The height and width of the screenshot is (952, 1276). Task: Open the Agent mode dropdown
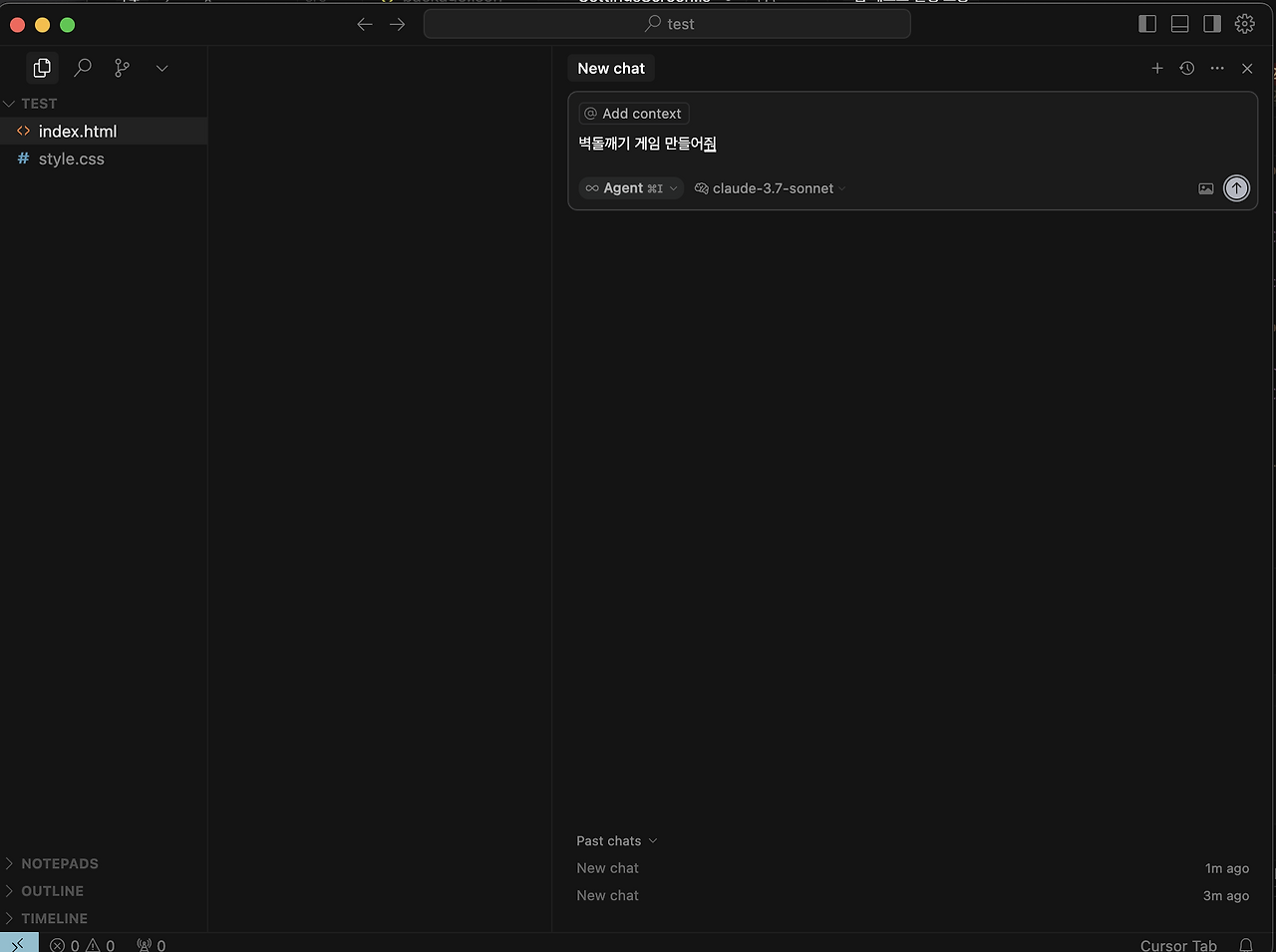(631, 188)
